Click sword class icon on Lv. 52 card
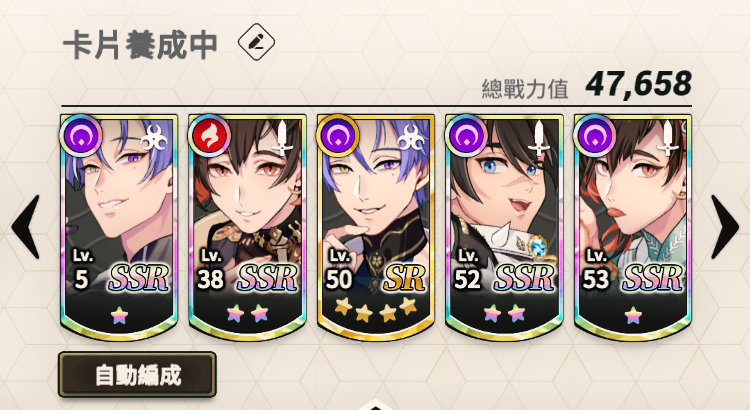Image resolution: width=750 pixels, height=410 pixels. click(539, 138)
